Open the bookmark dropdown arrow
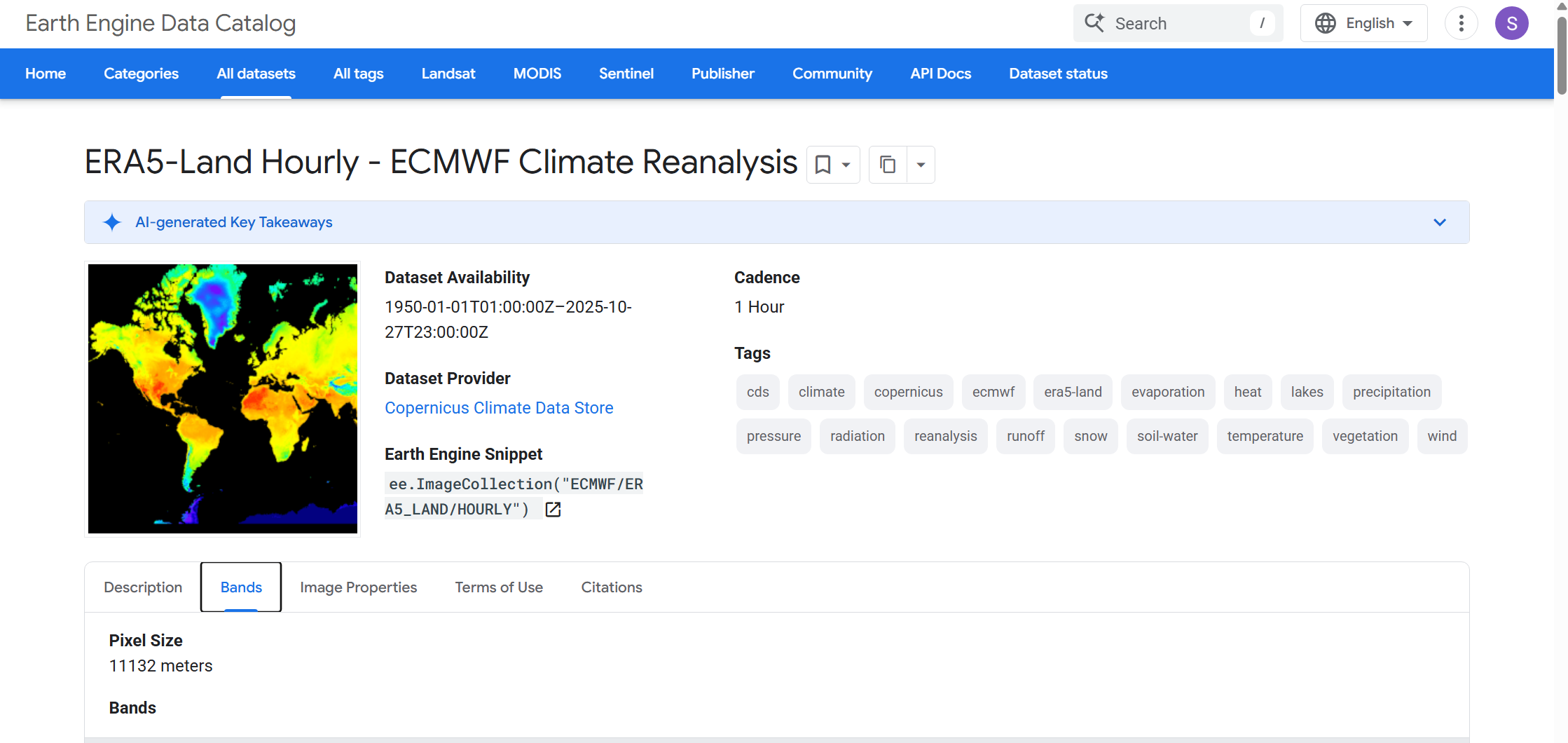Viewport: 1568px width, 743px height. pyautogui.click(x=846, y=165)
